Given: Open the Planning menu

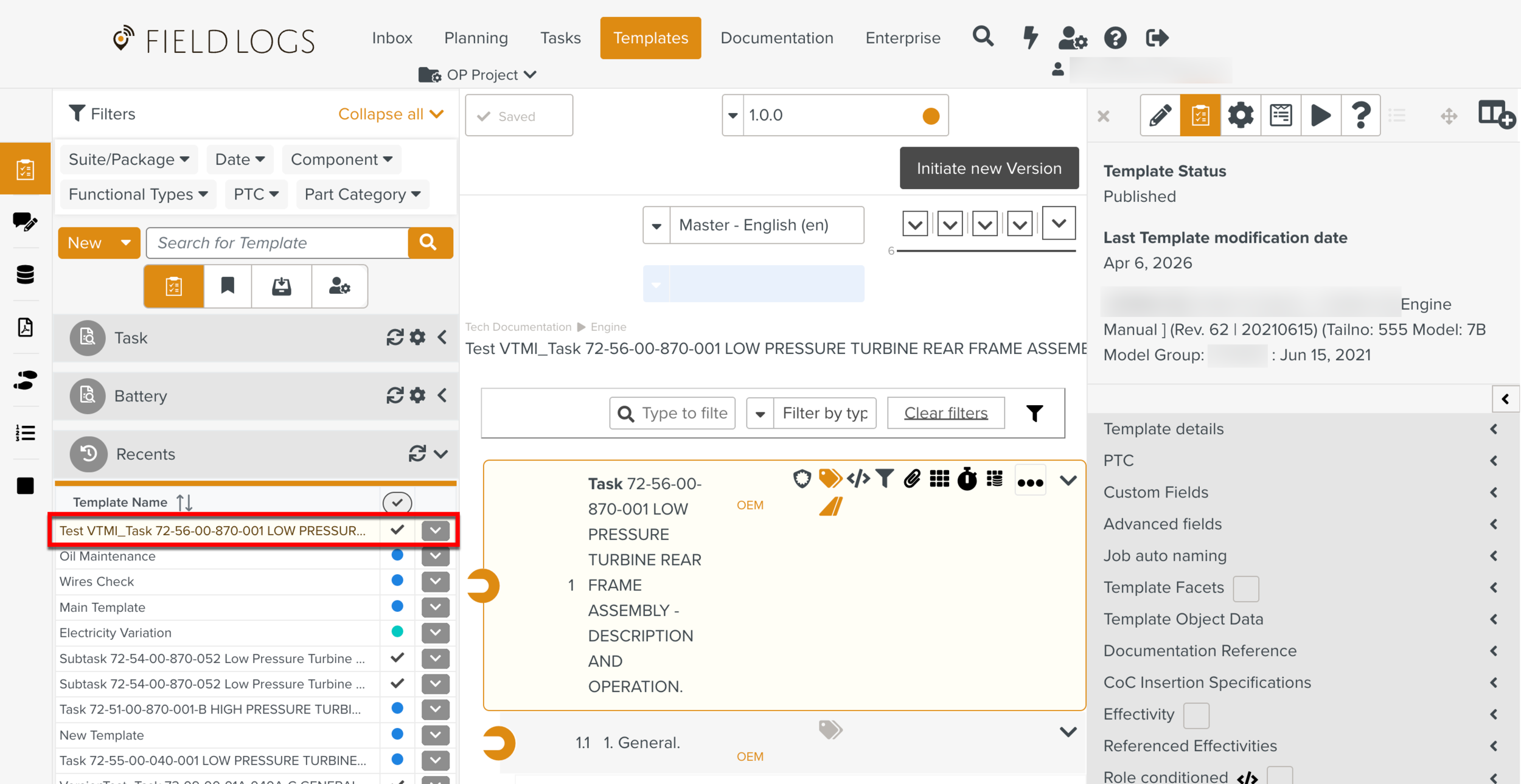Looking at the screenshot, I should pos(476,38).
